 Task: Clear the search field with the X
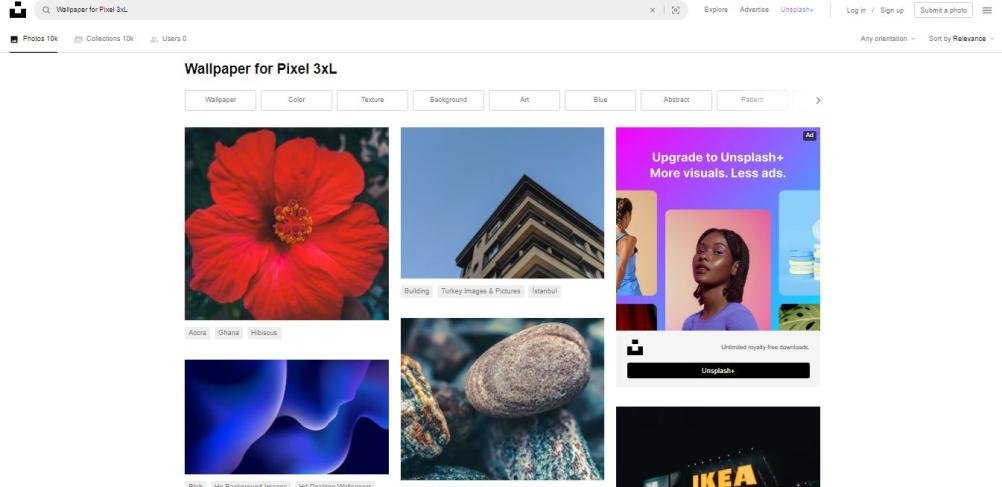tap(652, 10)
